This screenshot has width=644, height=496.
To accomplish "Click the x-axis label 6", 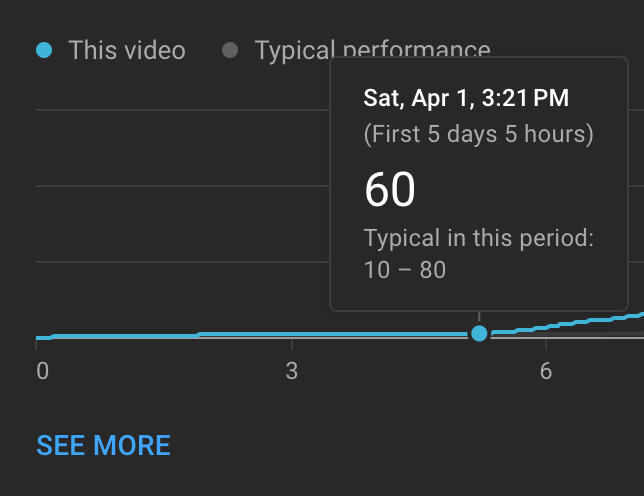I will click(x=546, y=372).
